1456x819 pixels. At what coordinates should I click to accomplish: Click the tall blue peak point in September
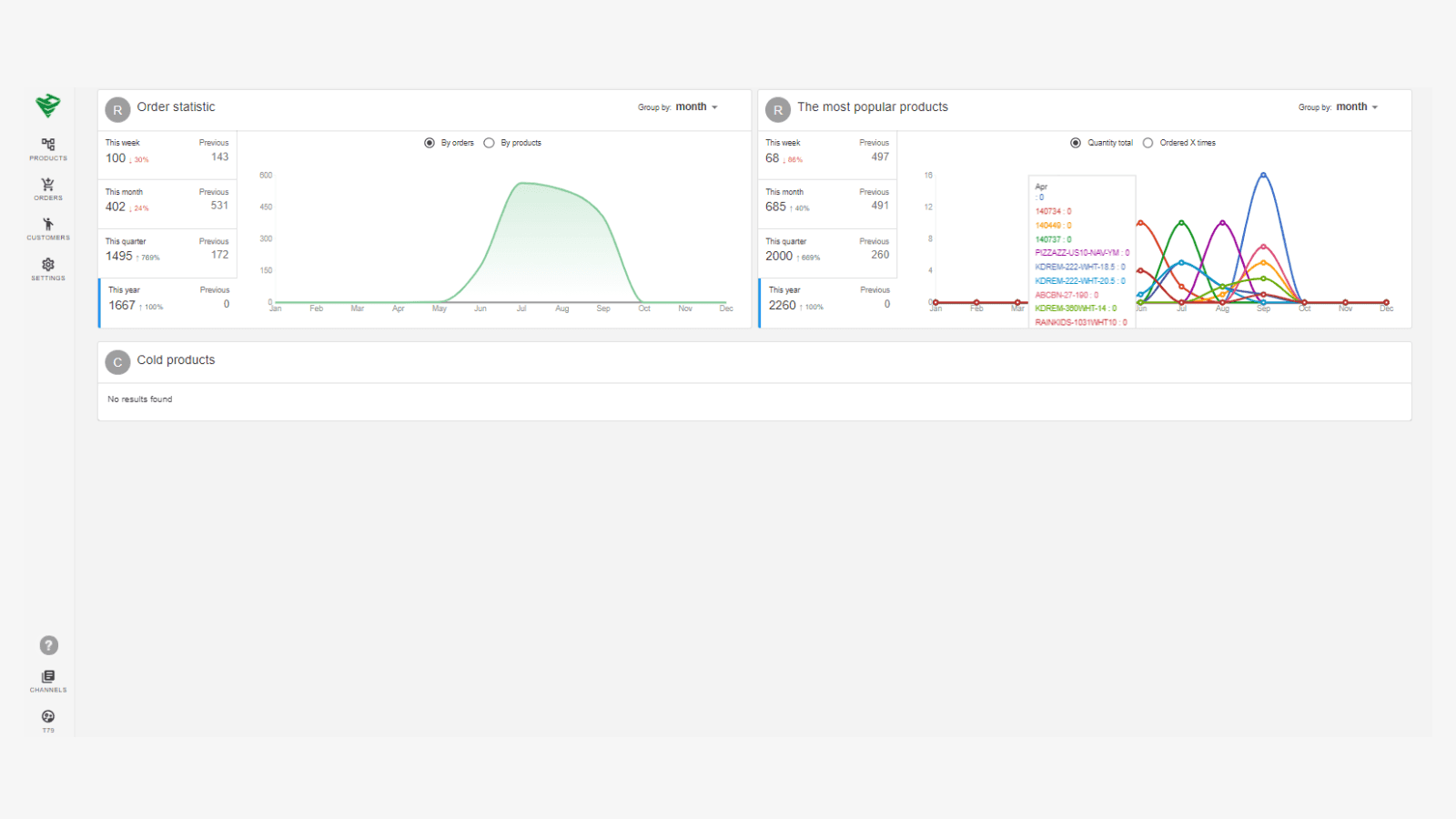point(1263,175)
